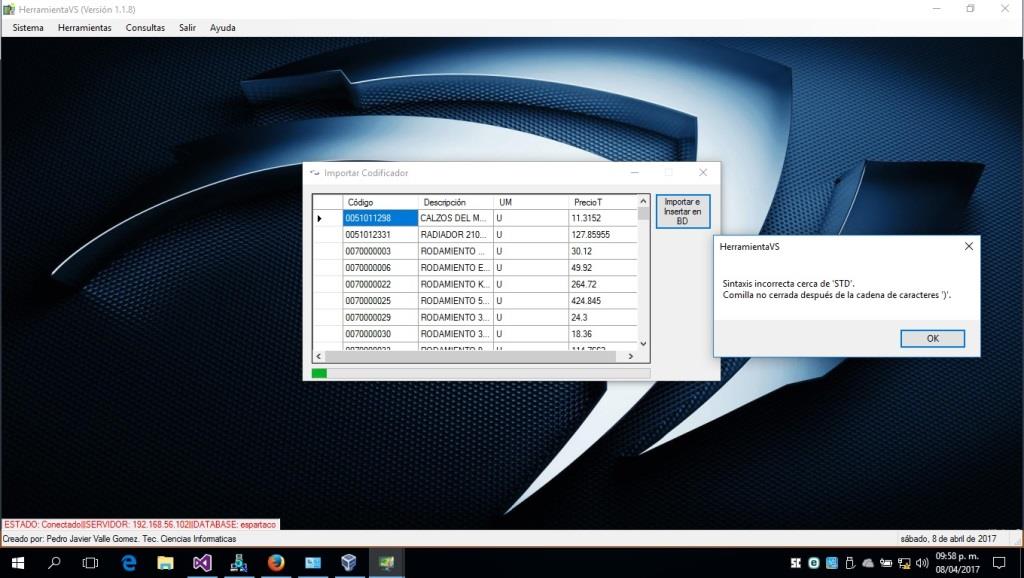Open the Action Center notification icon
Screen dimensions: 1024x578
tap(999, 562)
